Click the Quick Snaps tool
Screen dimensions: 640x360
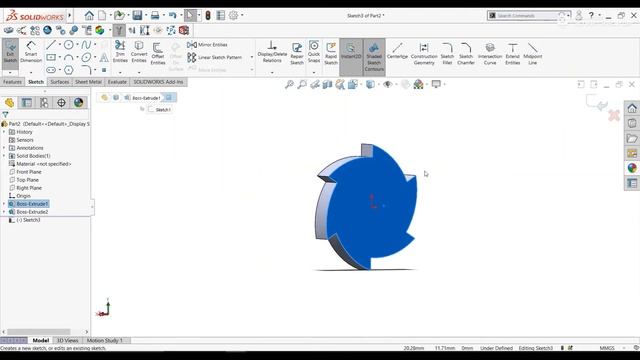314,51
